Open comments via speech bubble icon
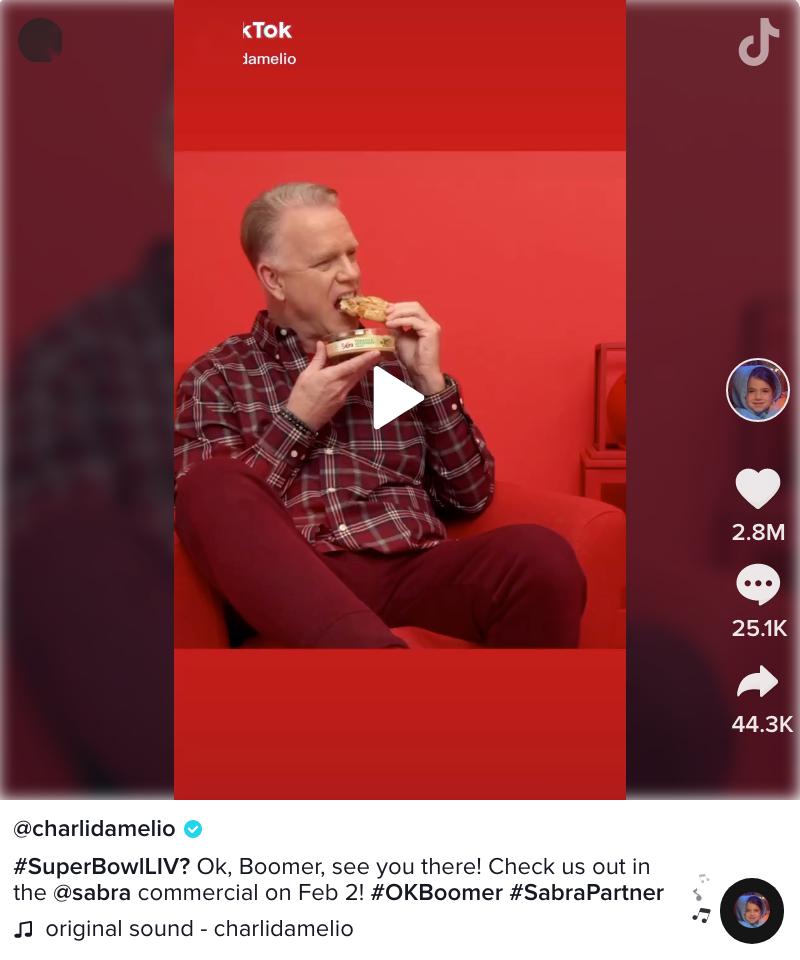Image resolution: width=800 pixels, height=960 pixels. pos(758,585)
